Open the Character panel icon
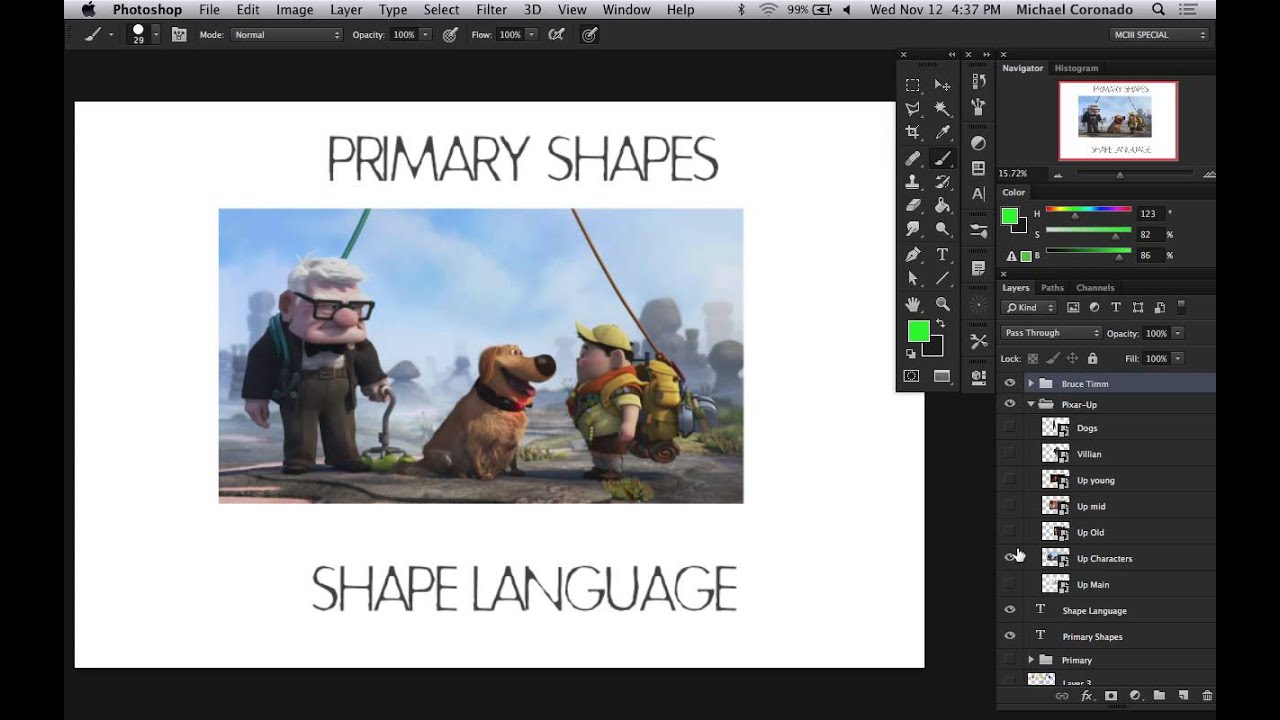1280x720 pixels. click(978, 194)
